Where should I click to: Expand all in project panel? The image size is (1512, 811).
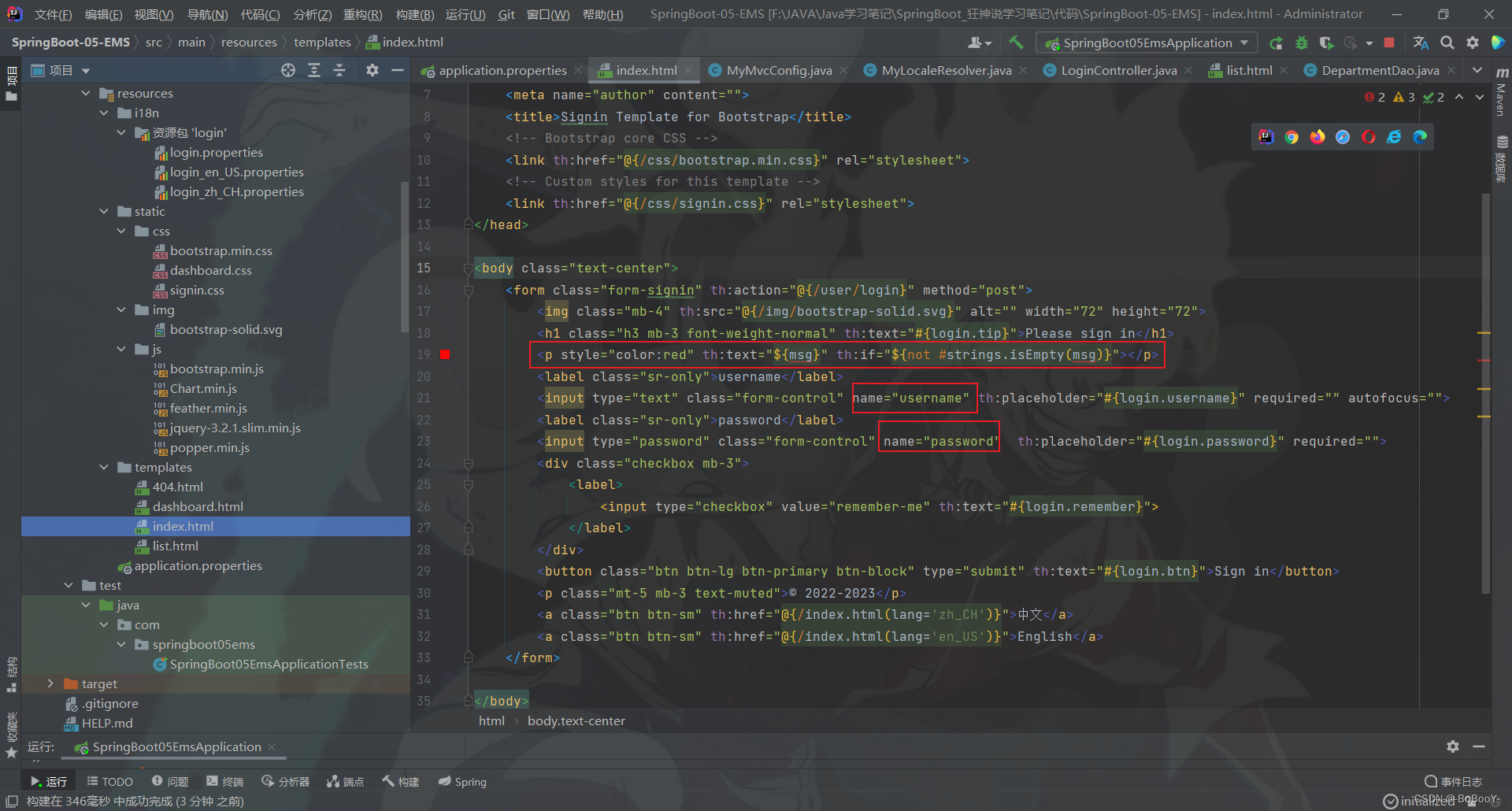314,70
